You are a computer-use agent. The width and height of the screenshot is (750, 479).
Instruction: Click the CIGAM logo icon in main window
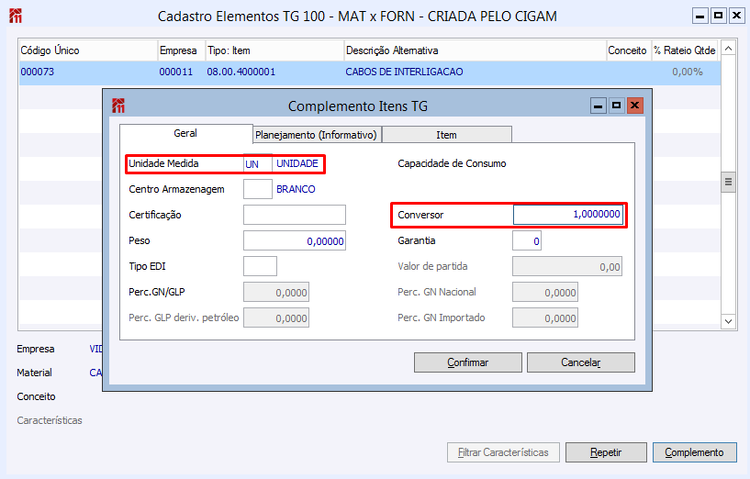[x=15, y=16]
